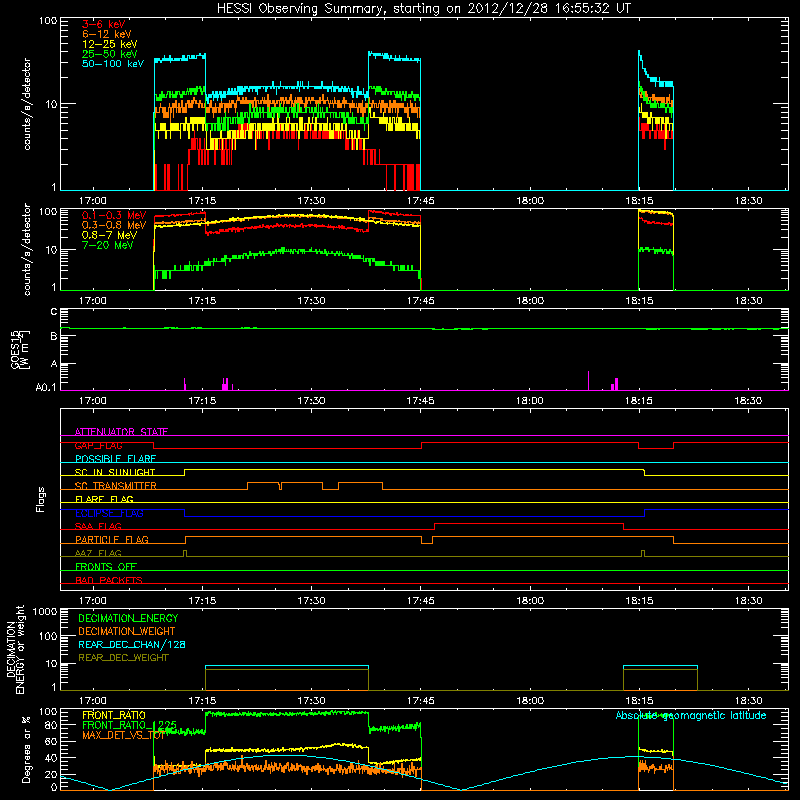Pick the GAP_FLAG label

click(x=98, y=445)
